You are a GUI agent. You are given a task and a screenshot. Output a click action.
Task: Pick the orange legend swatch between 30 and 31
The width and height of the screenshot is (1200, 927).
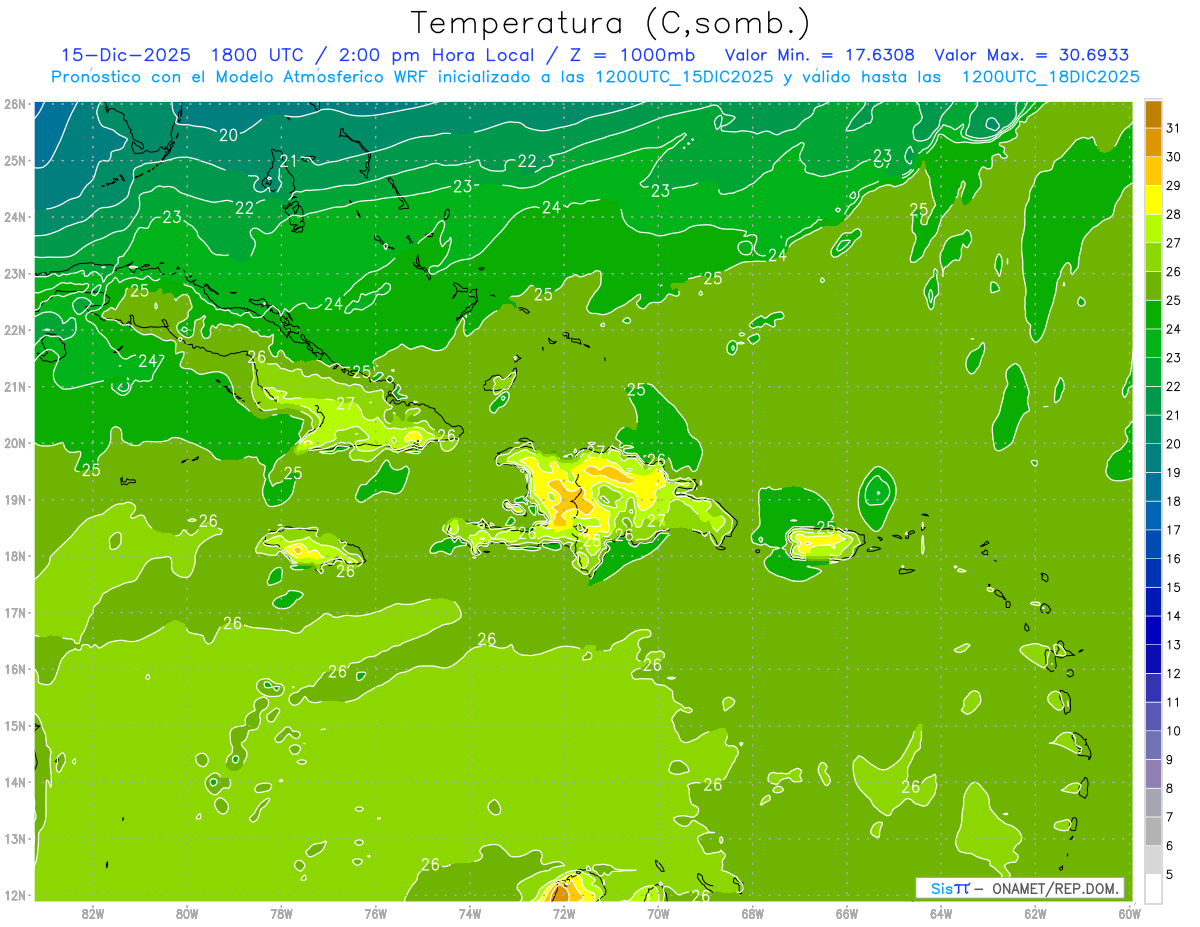coord(1153,142)
